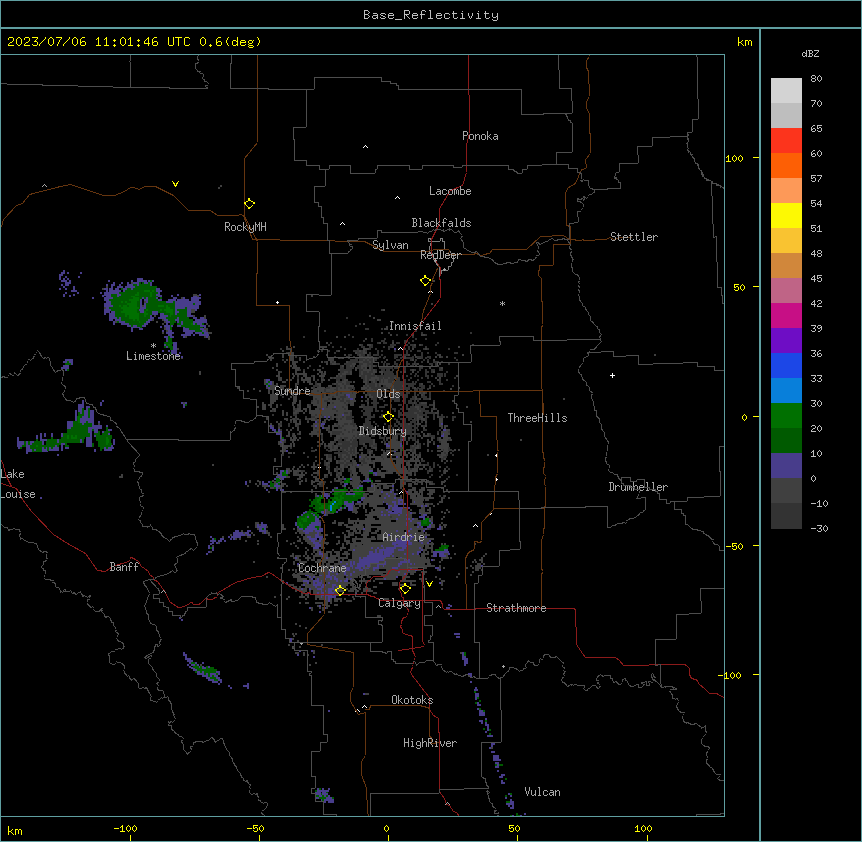Click the yellow diamond marker below RedDeer
The height and width of the screenshot is (842, 862).
[x=425, y=281]
